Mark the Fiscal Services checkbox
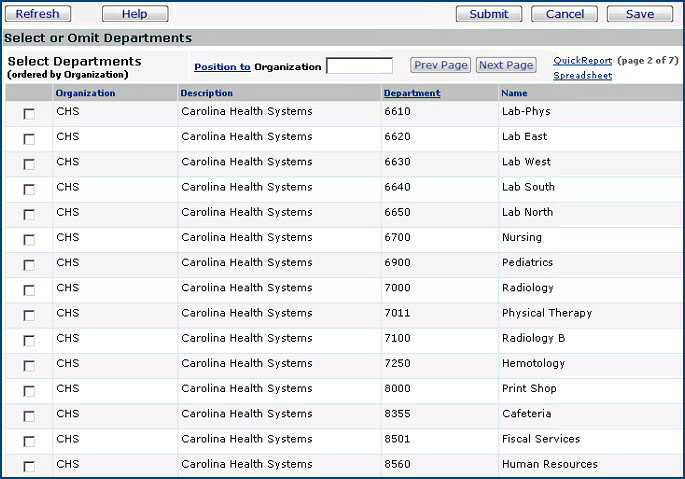 pos(29,441)
